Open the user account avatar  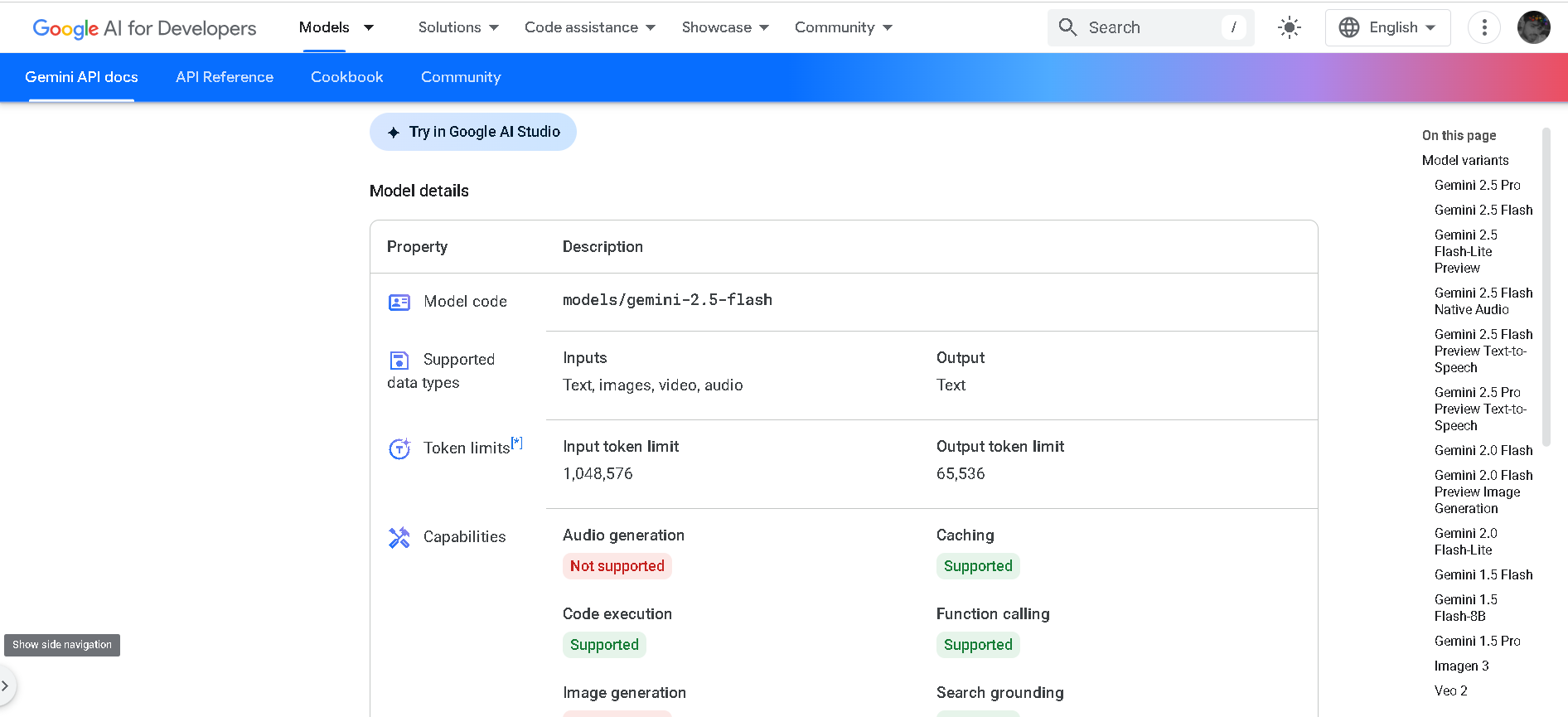click(x=1533, y=27)
